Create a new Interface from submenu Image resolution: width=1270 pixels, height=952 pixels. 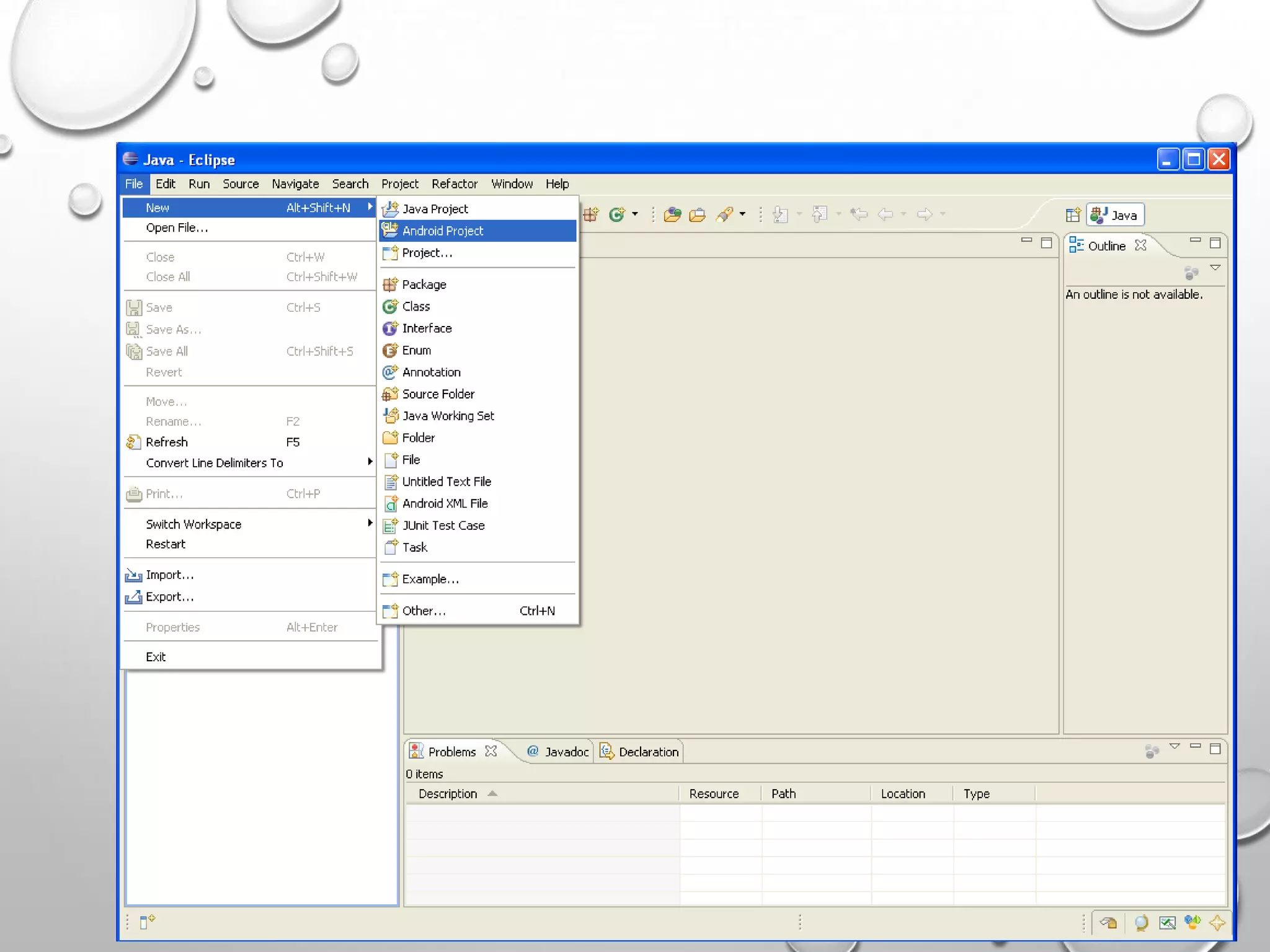pyautogui.click(x=477, y=328)
